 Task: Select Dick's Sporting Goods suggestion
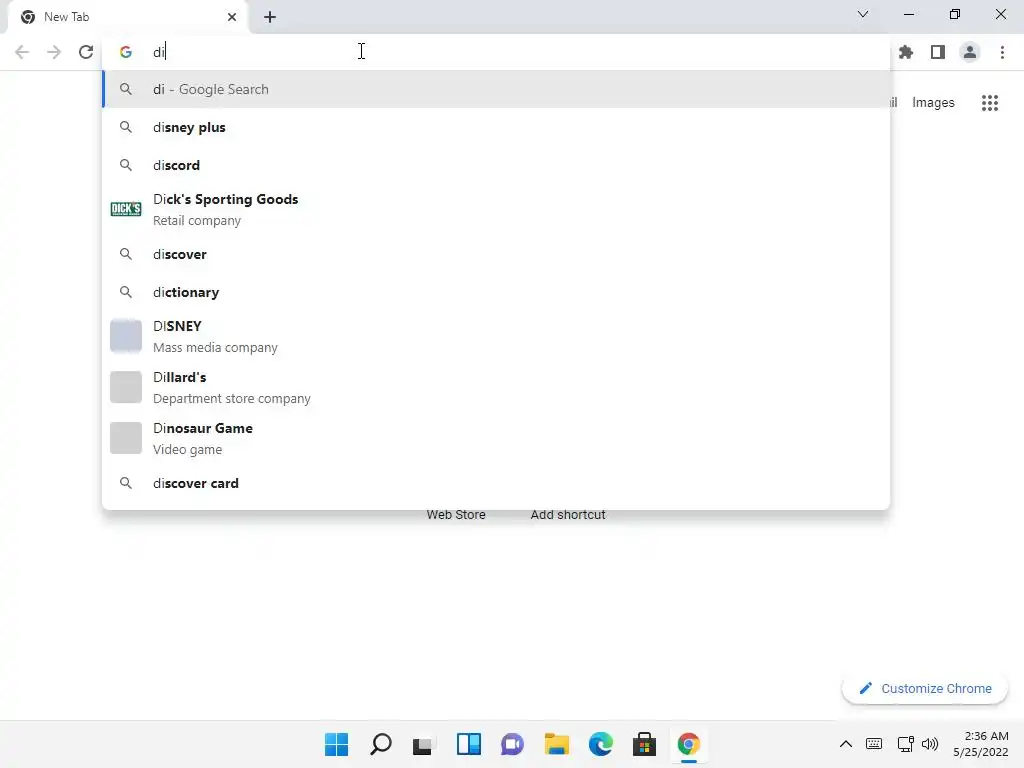coord(496,210)
